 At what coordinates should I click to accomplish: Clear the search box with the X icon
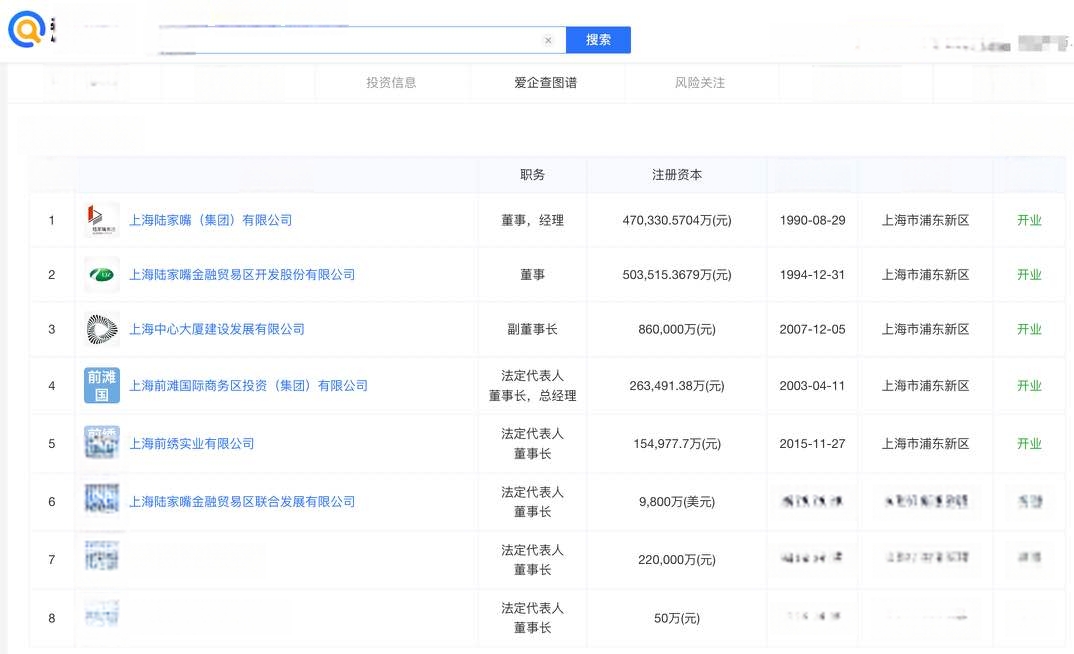[548, 40]
